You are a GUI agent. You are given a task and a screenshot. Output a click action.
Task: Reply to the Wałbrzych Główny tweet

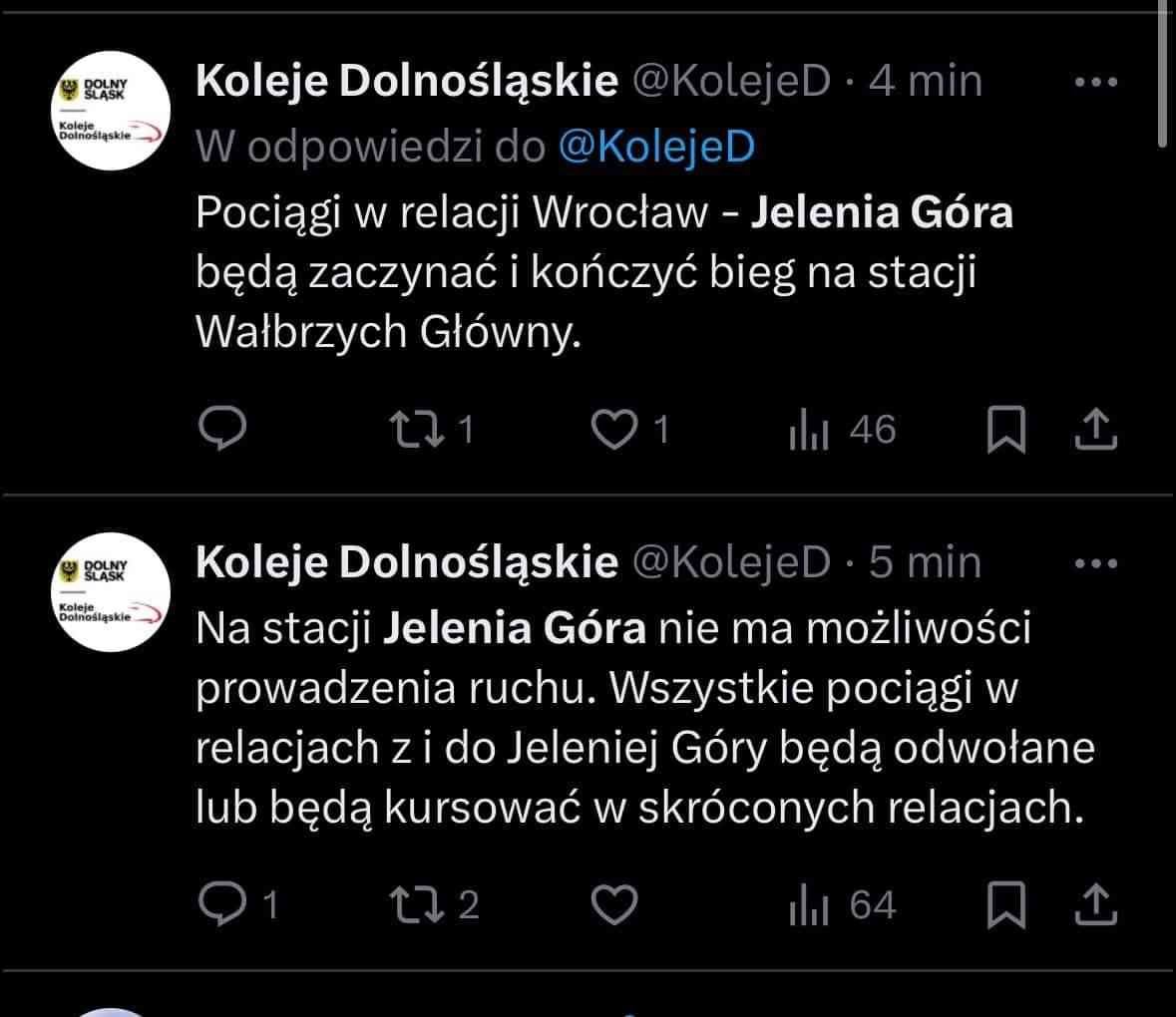[223, 429]
